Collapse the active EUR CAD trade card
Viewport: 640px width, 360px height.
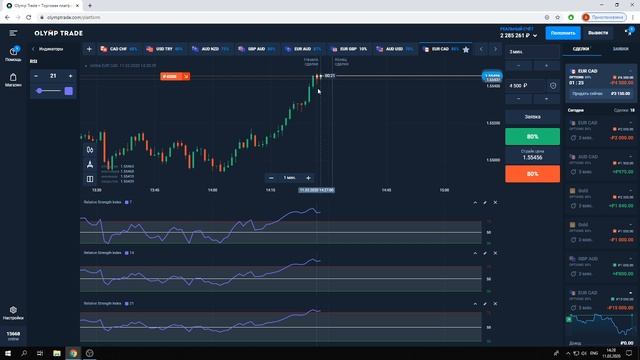coord(631,71)
